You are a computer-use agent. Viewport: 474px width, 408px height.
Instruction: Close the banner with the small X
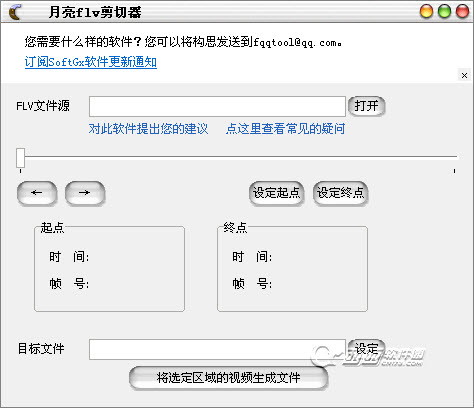pos(464,75)
